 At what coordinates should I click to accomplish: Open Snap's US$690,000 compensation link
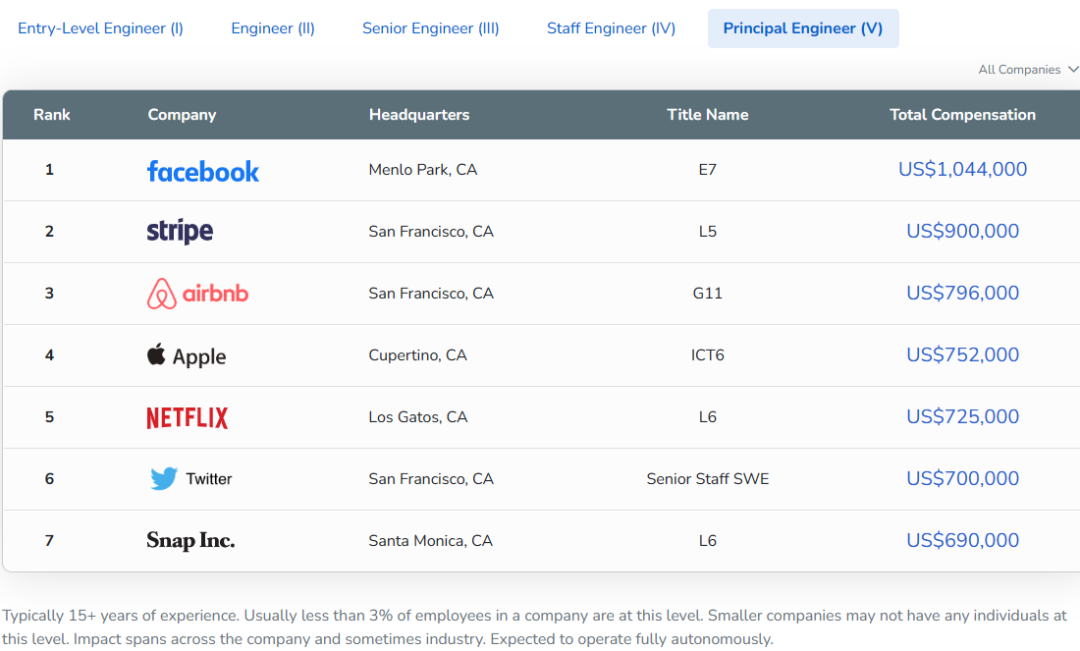coord(962,541)
